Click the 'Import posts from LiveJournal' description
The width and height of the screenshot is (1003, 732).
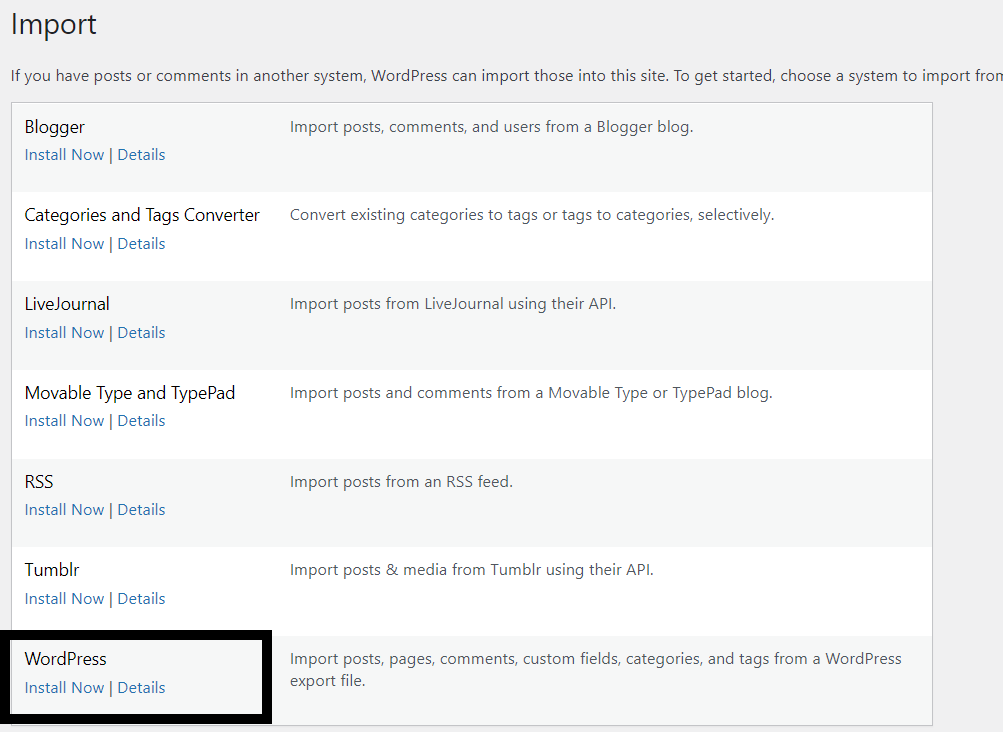coord(453,304)
